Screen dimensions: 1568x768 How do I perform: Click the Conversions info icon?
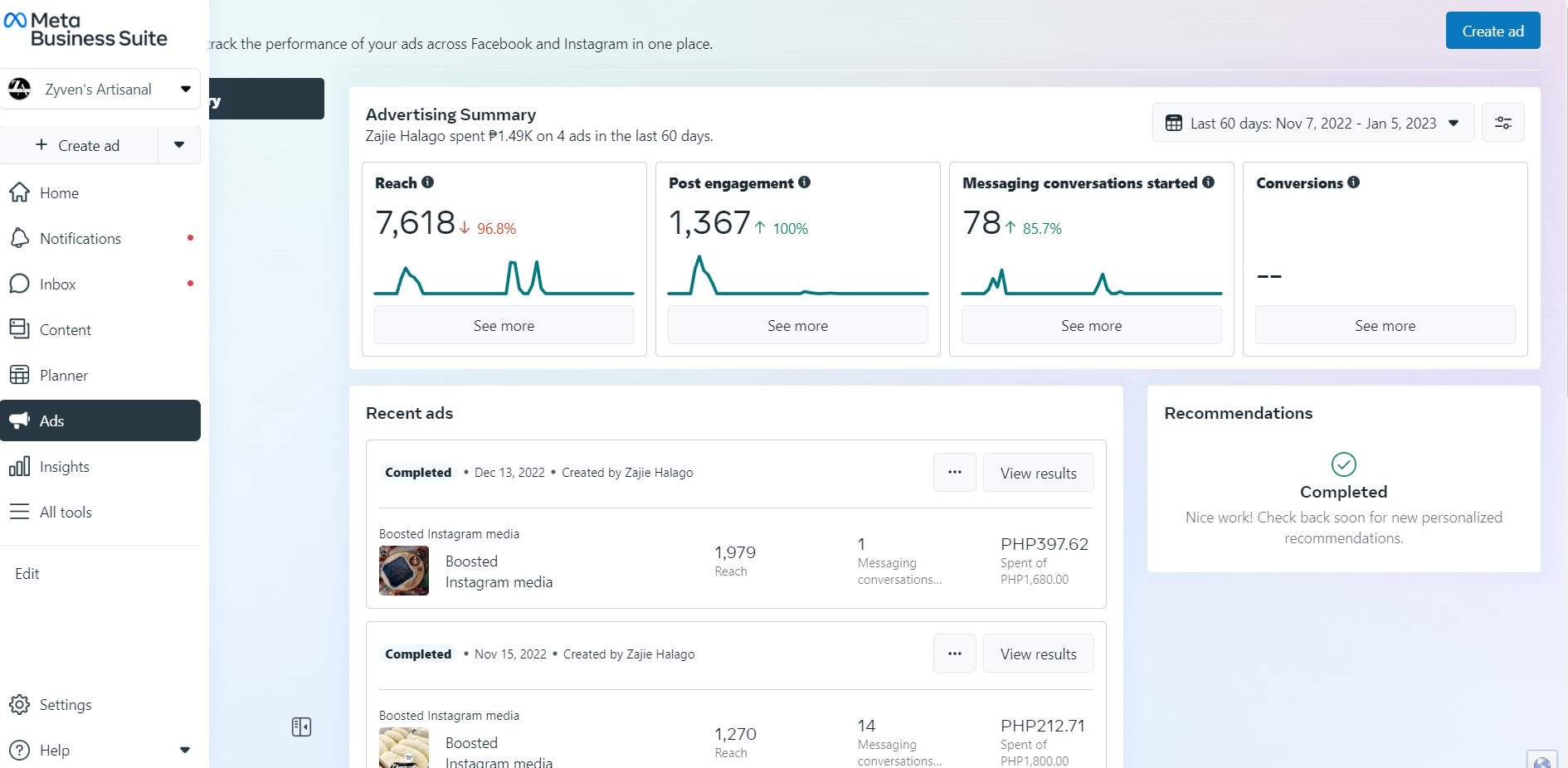[x=1353, y=182]
